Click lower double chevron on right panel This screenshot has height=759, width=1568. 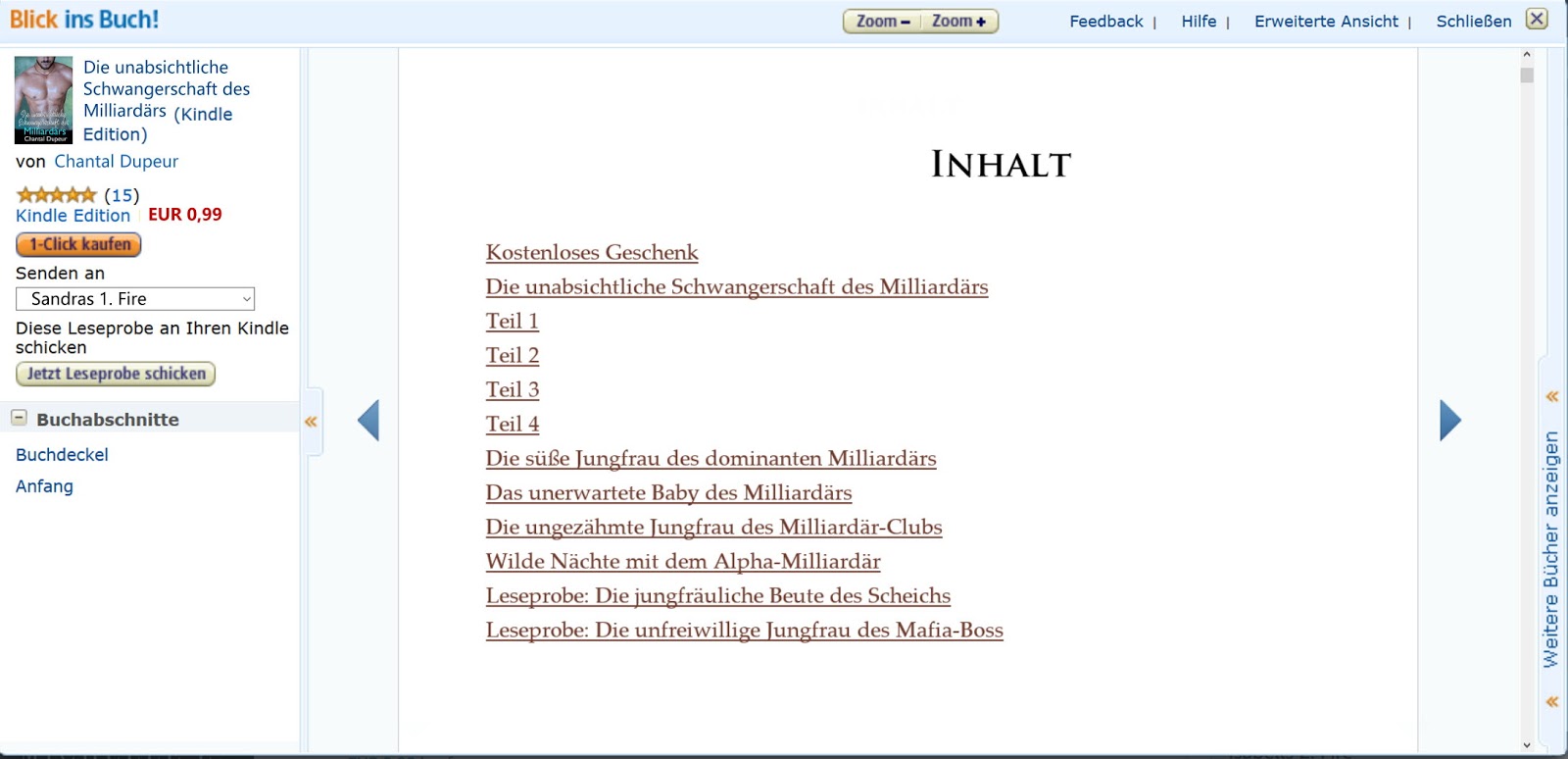pyautogui.click(x=1552, y=702)
